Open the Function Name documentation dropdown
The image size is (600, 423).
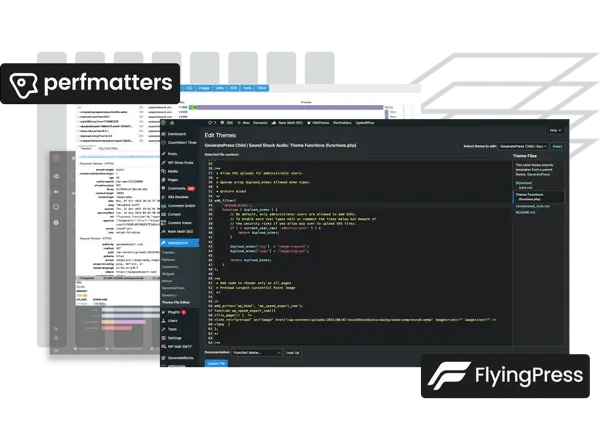(x=257, y=352)
